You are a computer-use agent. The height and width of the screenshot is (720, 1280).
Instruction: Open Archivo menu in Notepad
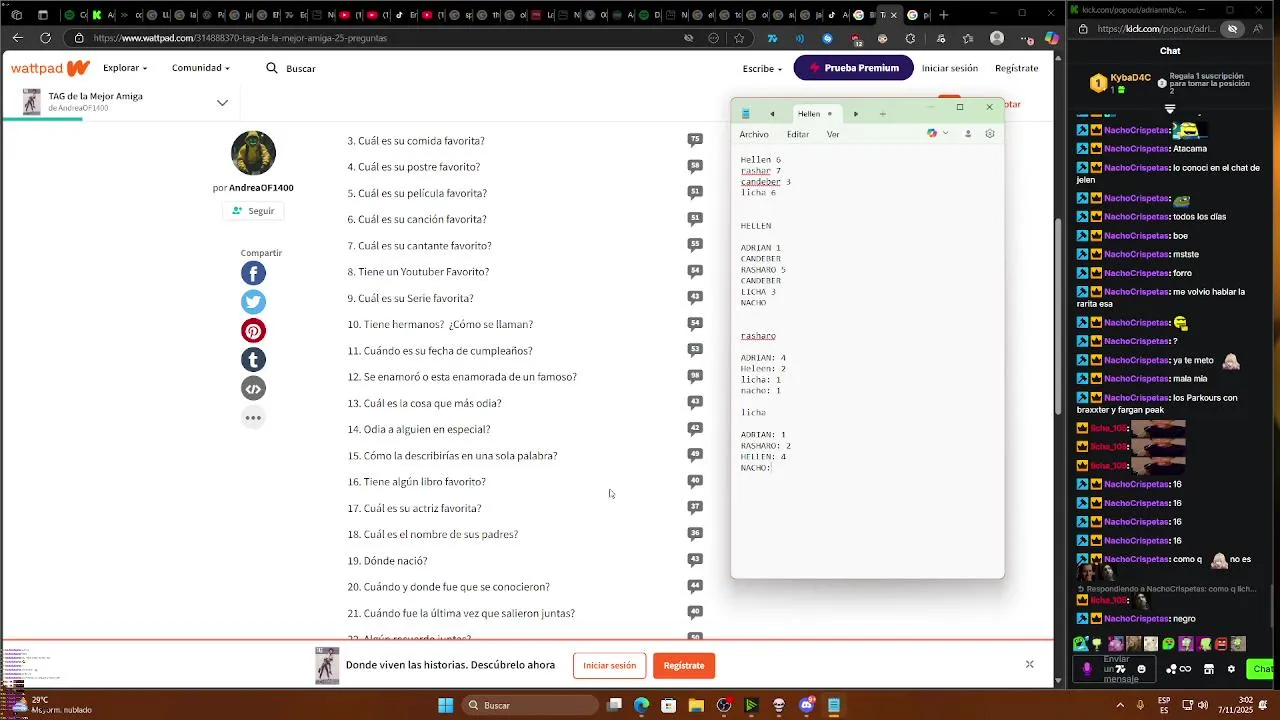(x=754, y=134)
